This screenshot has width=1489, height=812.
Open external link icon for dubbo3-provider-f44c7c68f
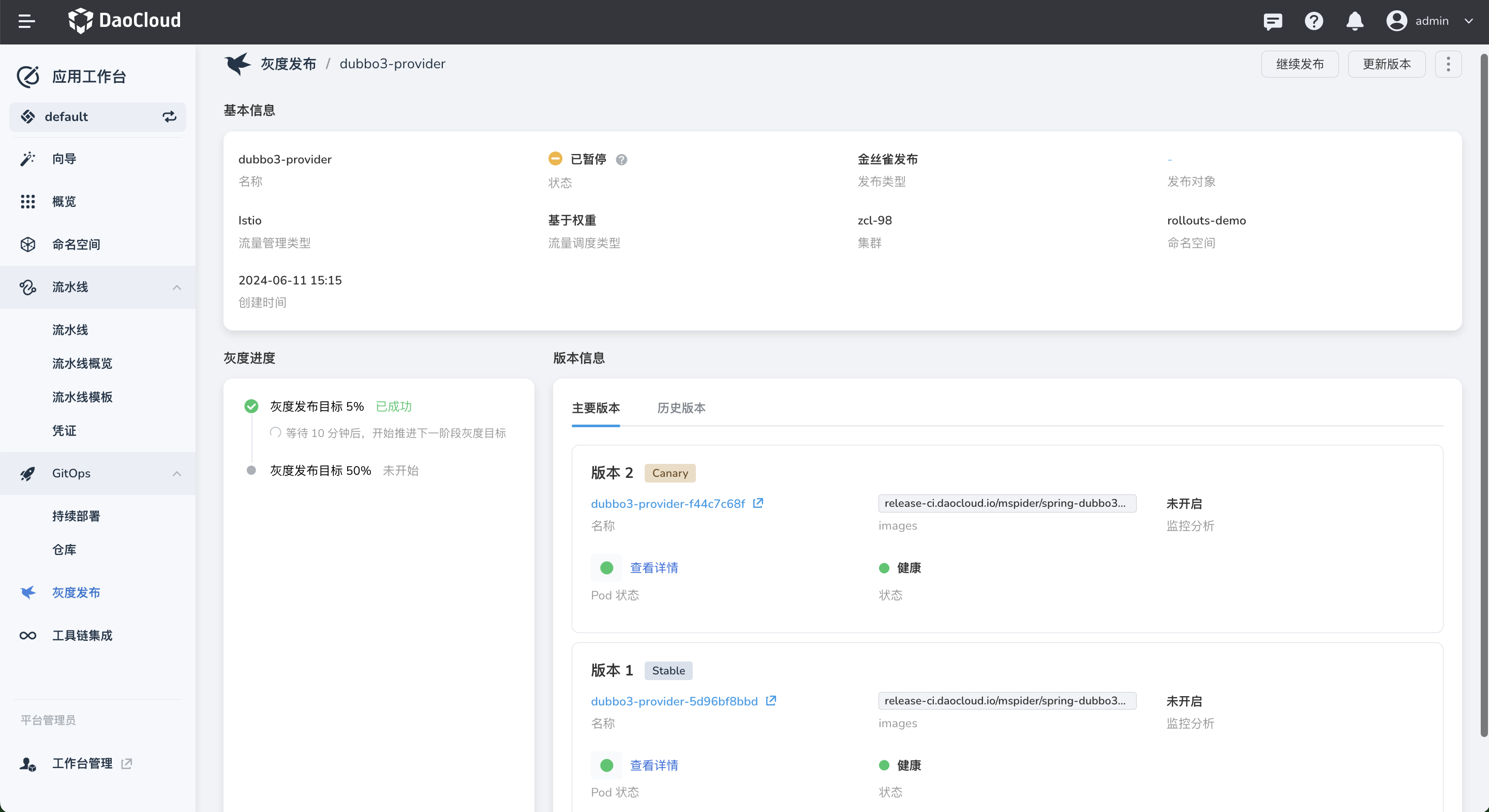[758, 503]
